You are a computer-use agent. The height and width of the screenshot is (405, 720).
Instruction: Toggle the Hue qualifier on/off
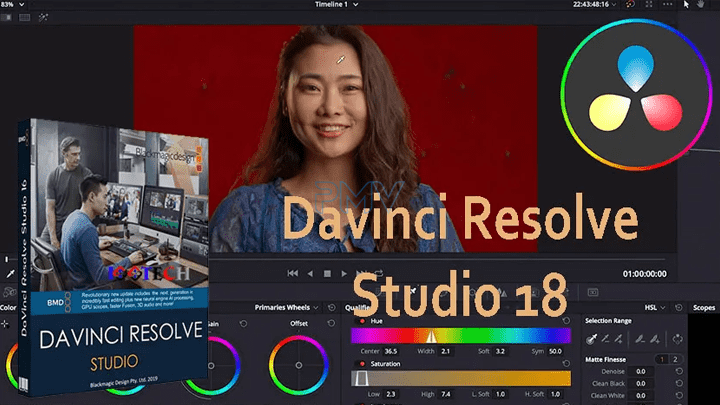[x=362, y=321]
